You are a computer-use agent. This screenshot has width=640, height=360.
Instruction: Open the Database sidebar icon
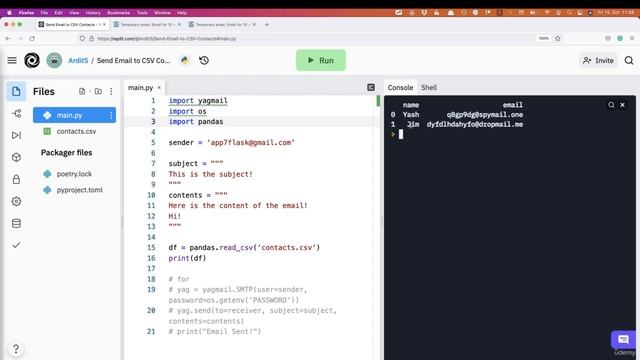(x=16, y=223)
